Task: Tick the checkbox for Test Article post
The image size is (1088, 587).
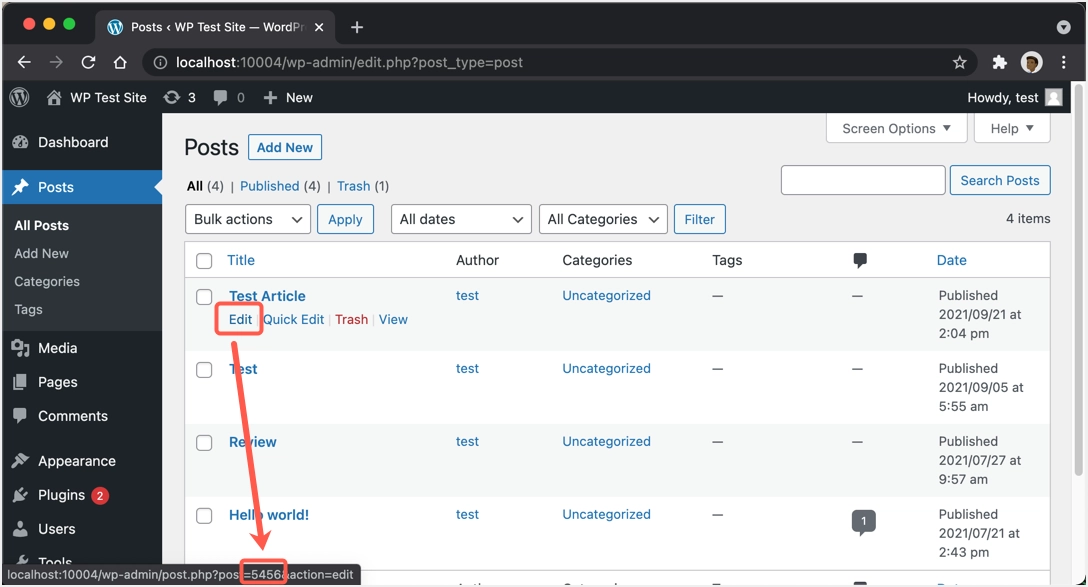Action: (204, 297)
